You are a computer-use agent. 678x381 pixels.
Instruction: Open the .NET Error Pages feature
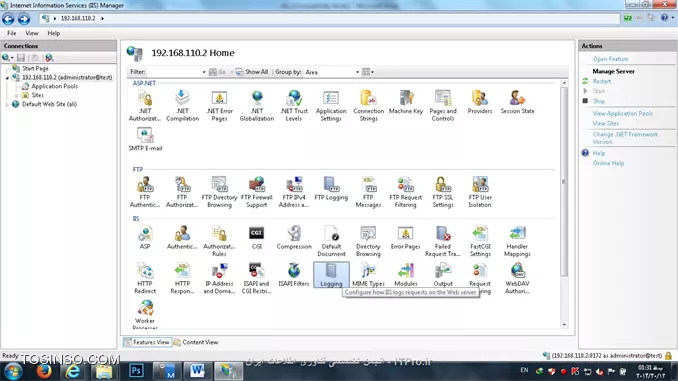pyautogui.click(x=219, y=106)
